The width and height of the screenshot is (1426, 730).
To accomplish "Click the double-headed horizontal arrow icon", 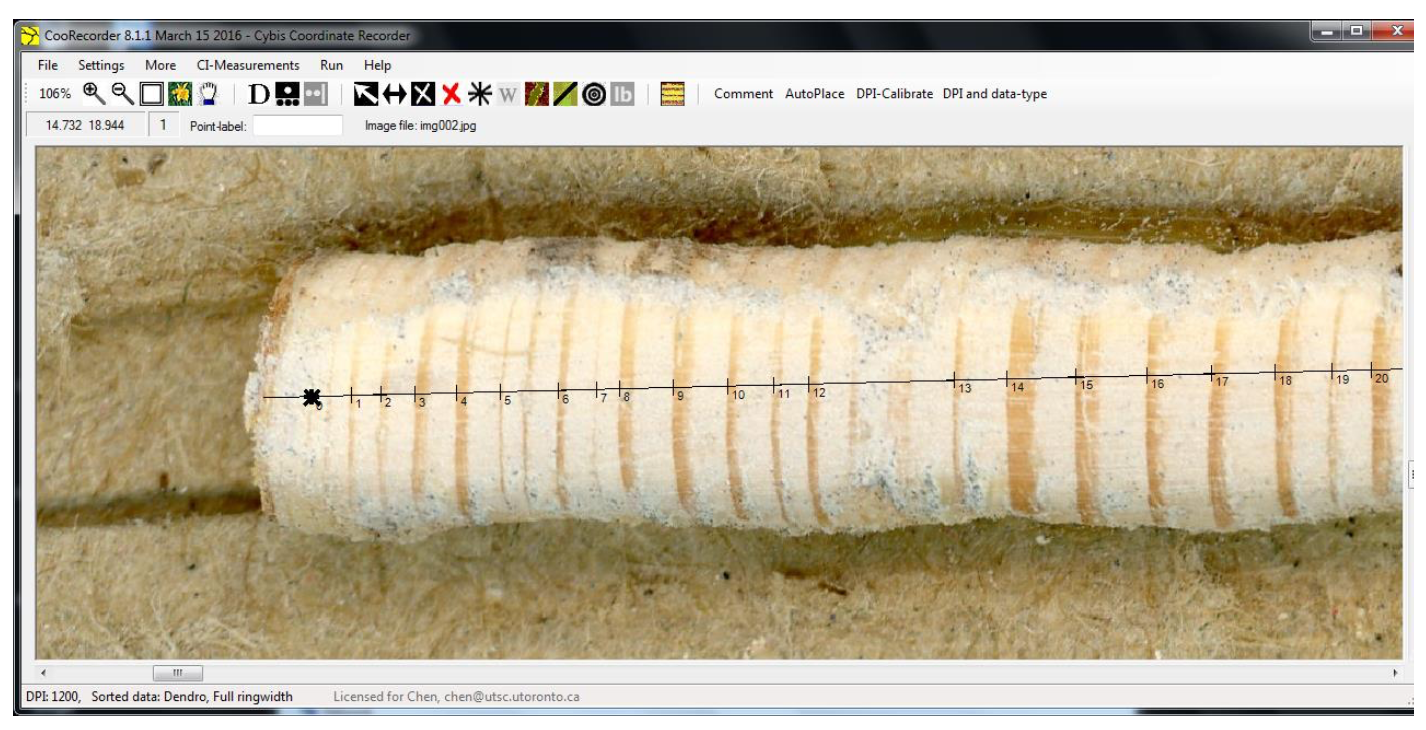I will coord(394,94).
